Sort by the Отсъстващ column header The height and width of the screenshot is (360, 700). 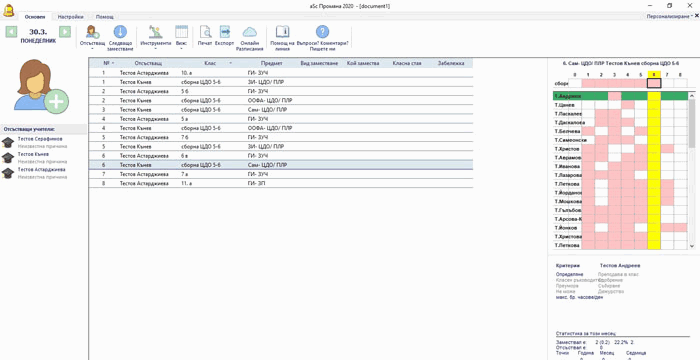coord(148,63)
